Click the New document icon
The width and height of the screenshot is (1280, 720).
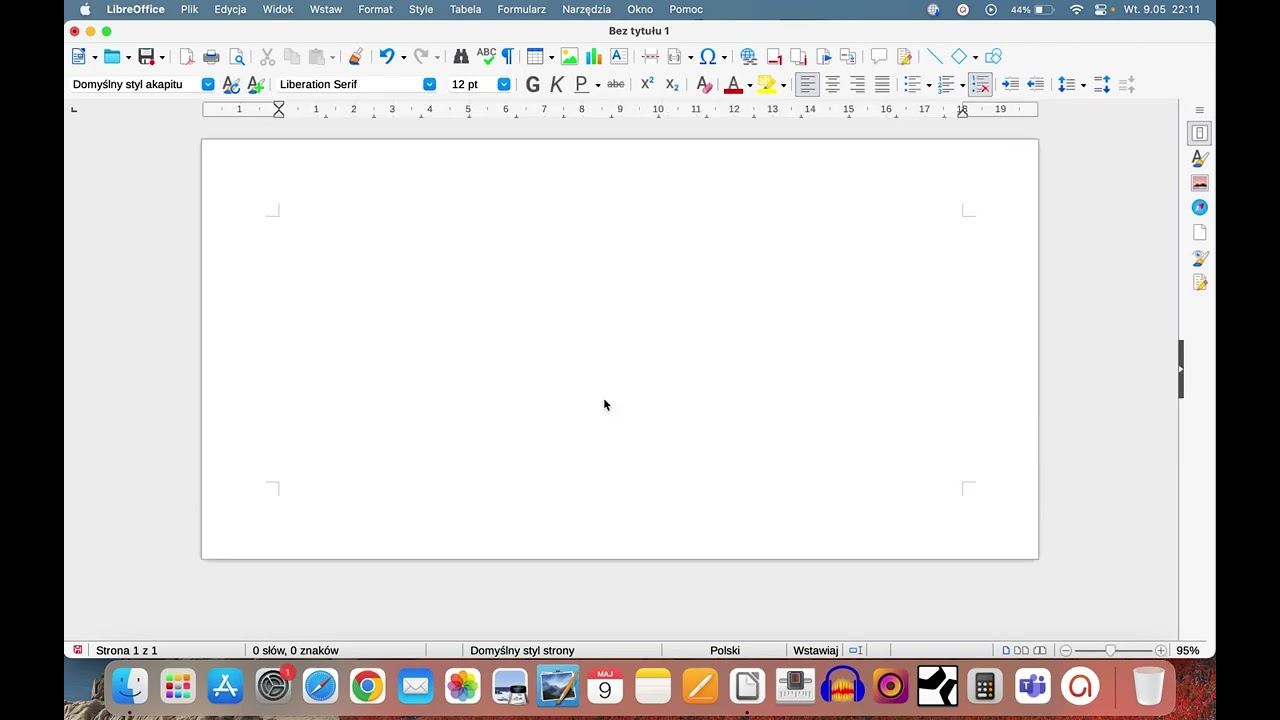(78, 57)
